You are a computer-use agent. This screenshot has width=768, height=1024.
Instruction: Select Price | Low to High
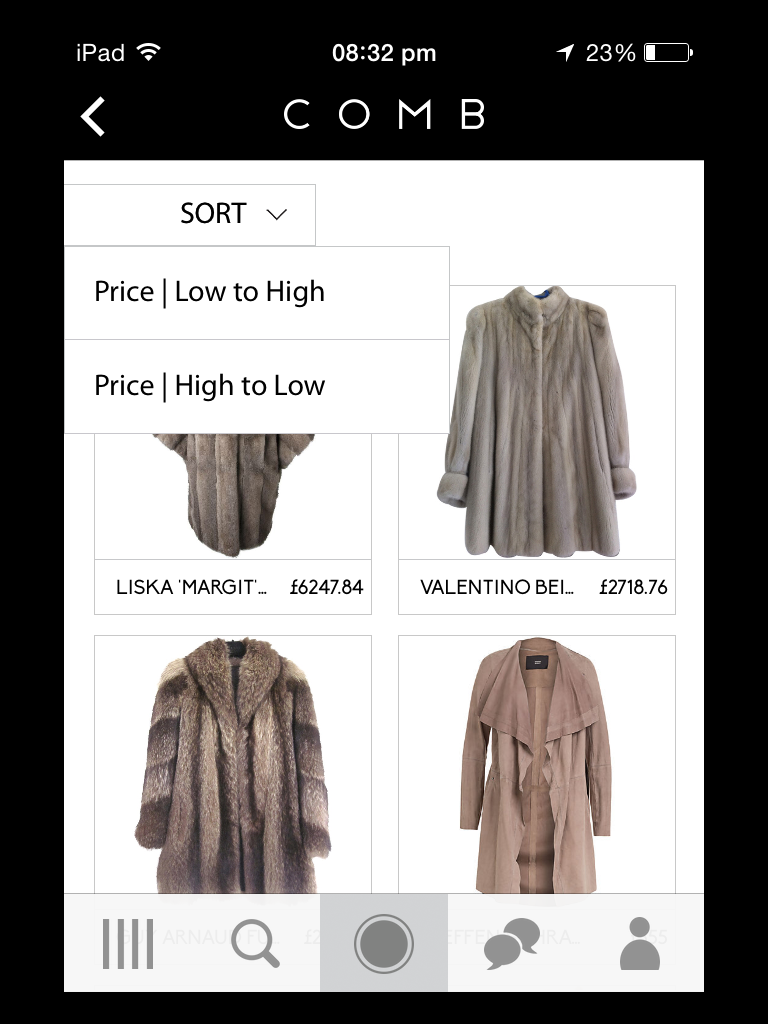point(257,293)
